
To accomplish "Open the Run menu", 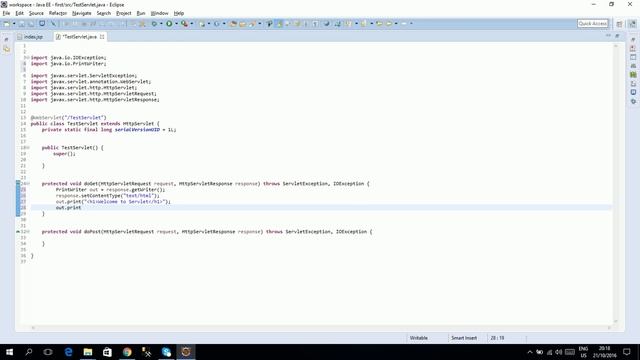I will click(141, 13).
